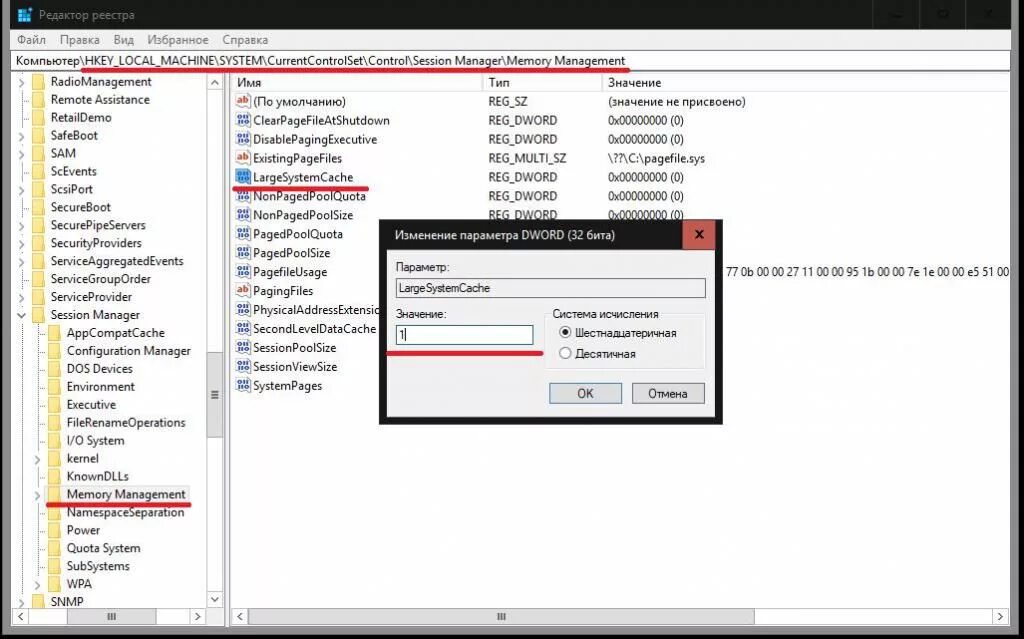Click the RadioManagement folder icon
Viewport: 1024px width, 639px height.
pos(39,82)
